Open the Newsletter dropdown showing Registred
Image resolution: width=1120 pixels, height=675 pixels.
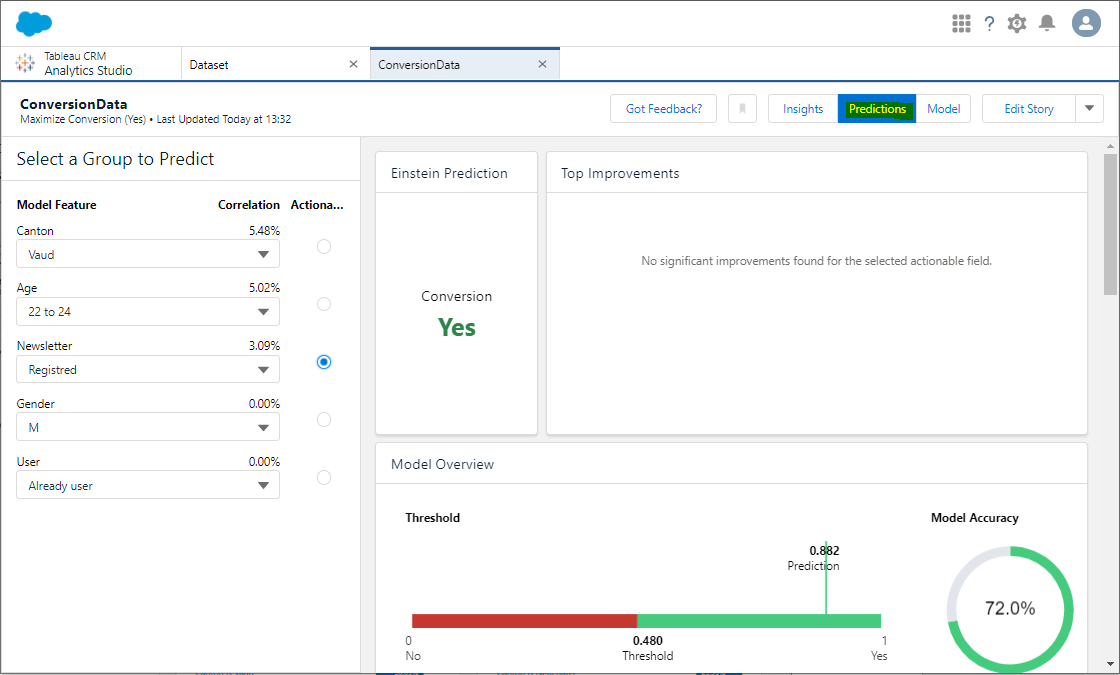tap(147, 369)
